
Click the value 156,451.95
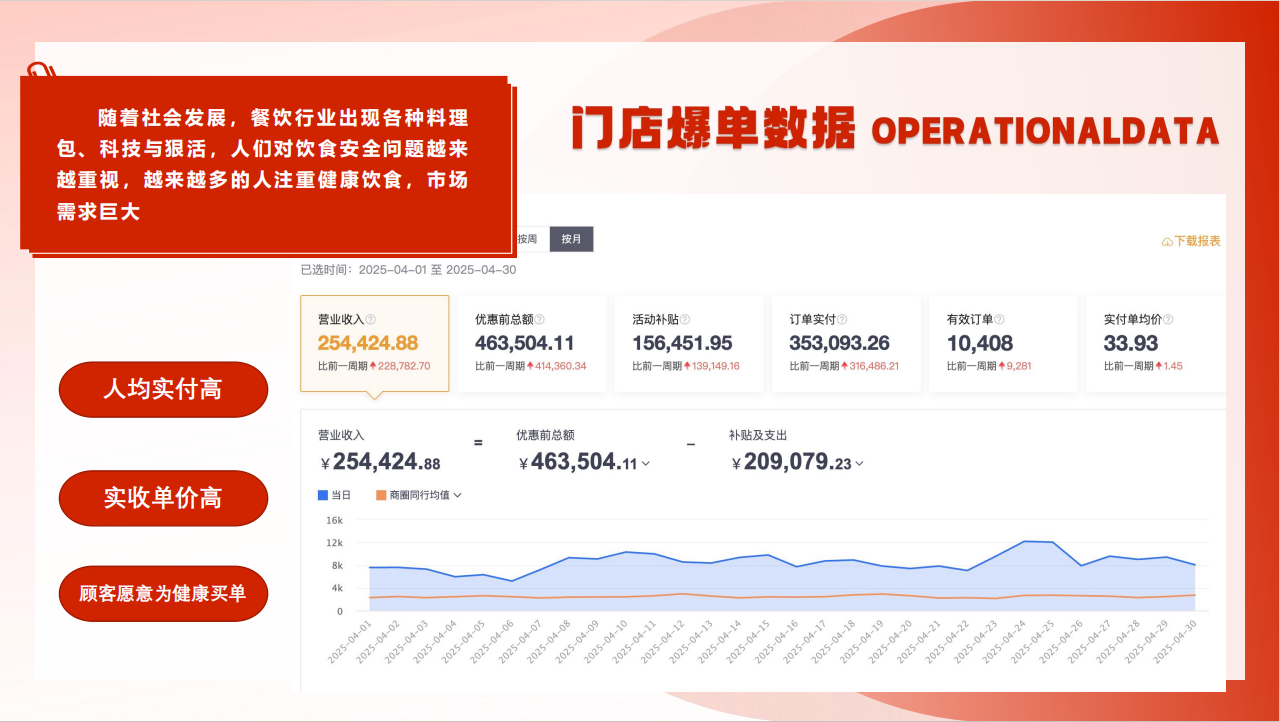[682, 343]
